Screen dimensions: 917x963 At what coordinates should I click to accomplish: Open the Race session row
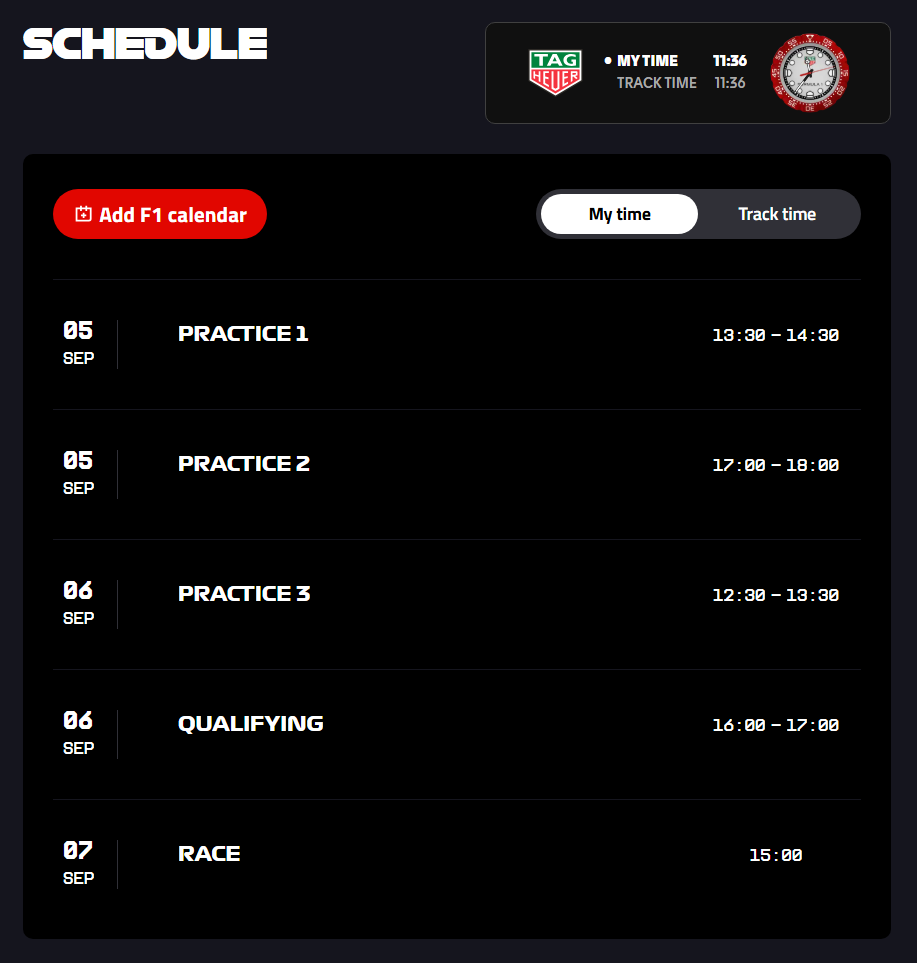tap(209, 854)
